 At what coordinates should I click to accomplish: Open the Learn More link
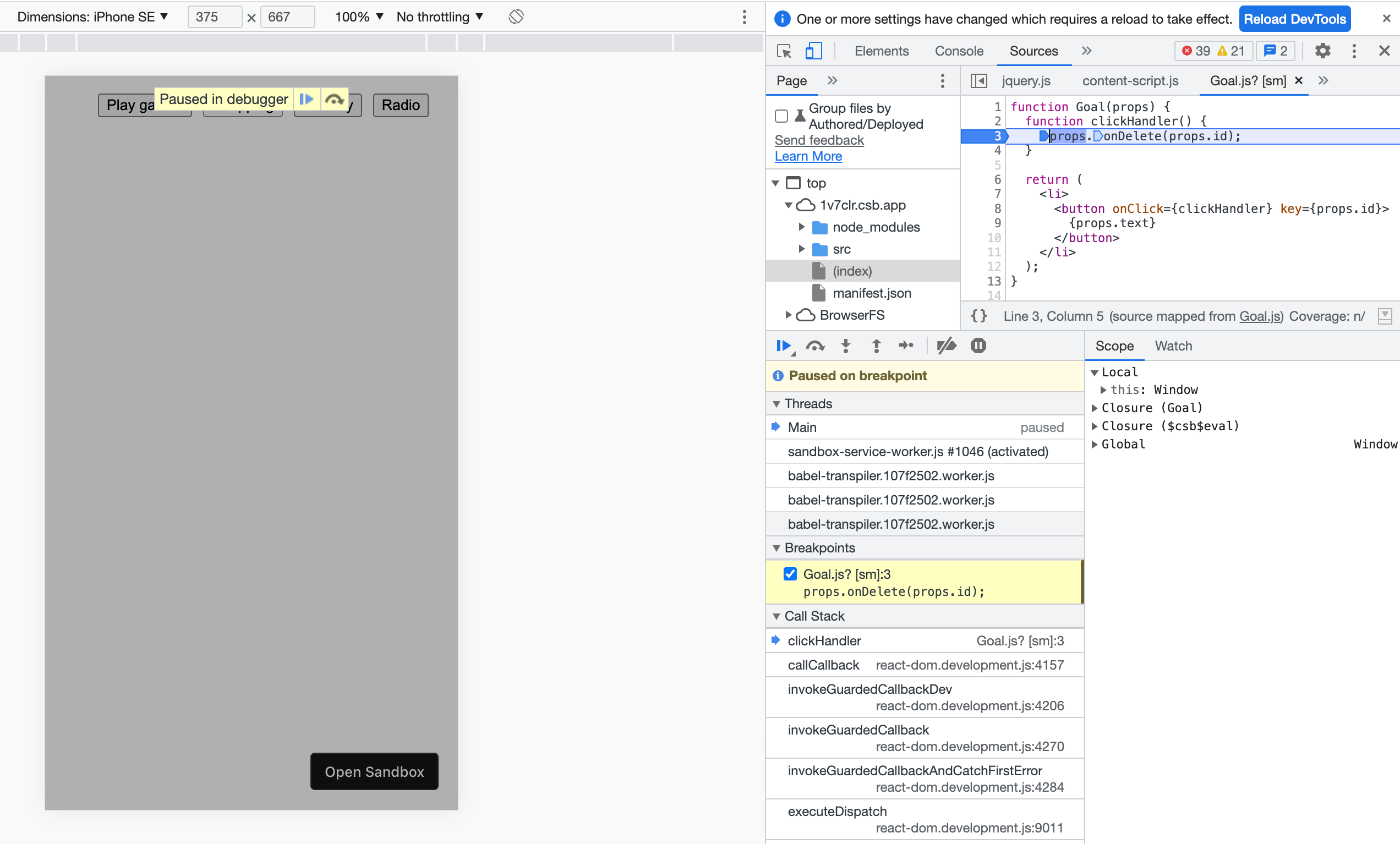[x=808, y=156]
